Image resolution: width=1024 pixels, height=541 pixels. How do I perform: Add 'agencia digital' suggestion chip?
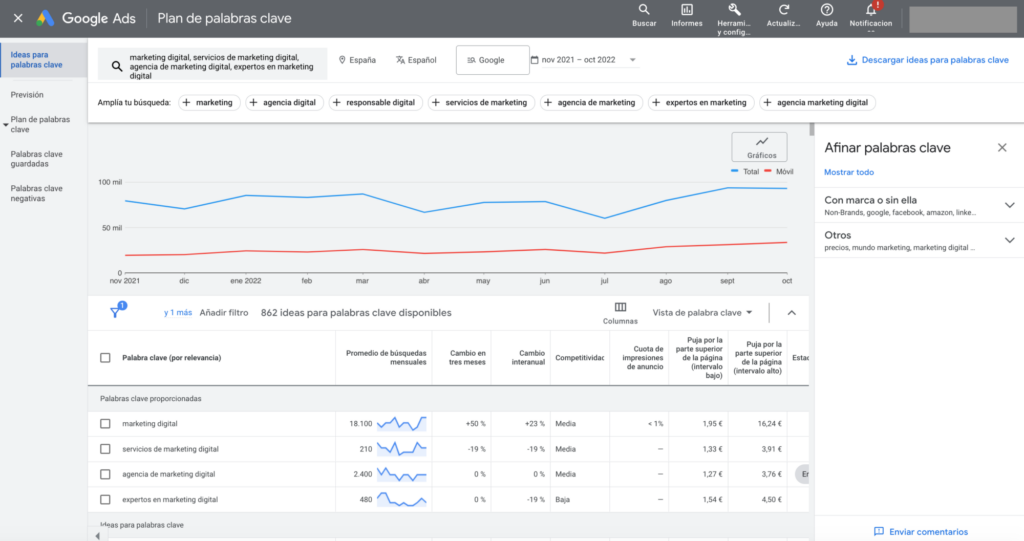[x=284, y=103]
